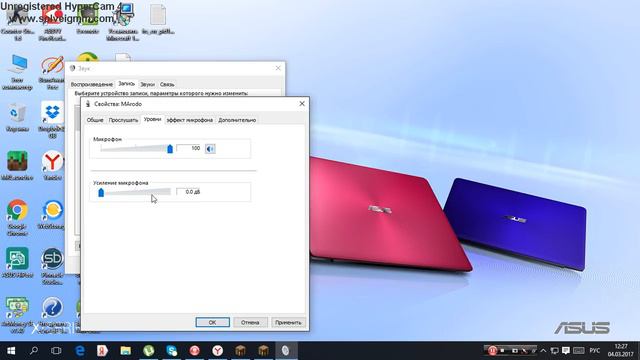The image size is (640, 360).
Task: Open File Explorer from the taskbar
Action: tap(125, 351)
